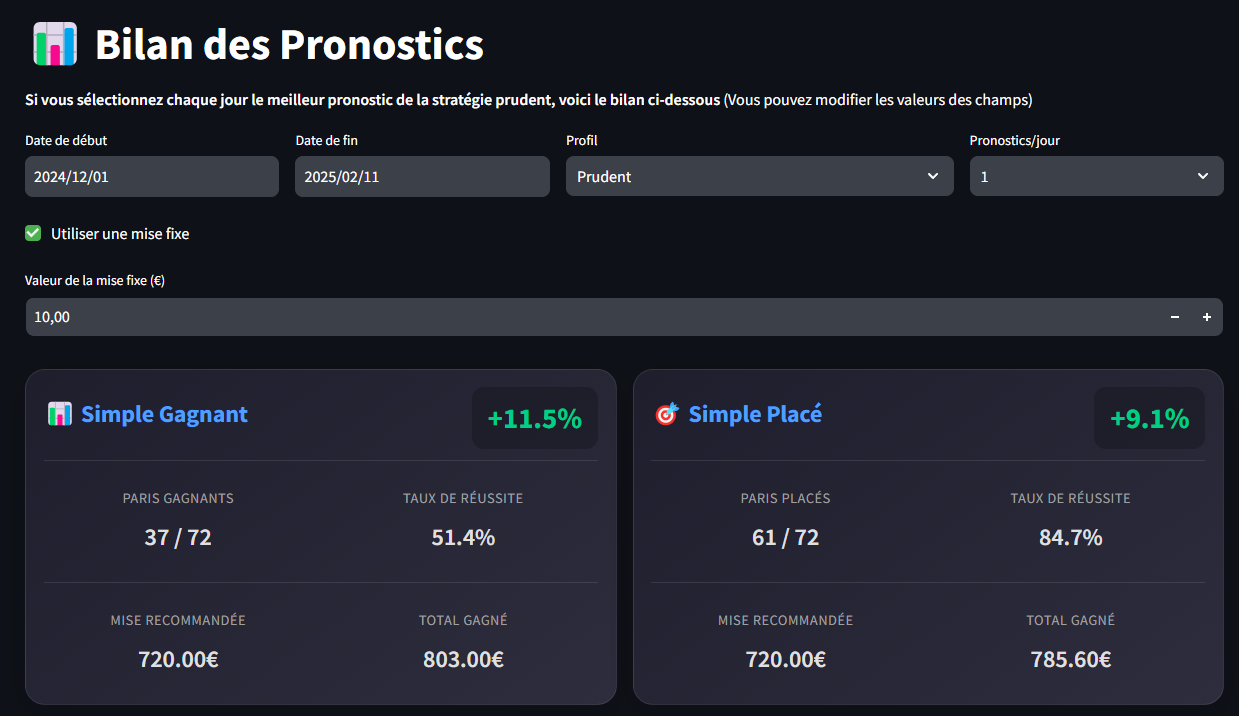Click the 803.00€ total gagné value
This screenshot has width=1239, height=716.
(463, 659)
